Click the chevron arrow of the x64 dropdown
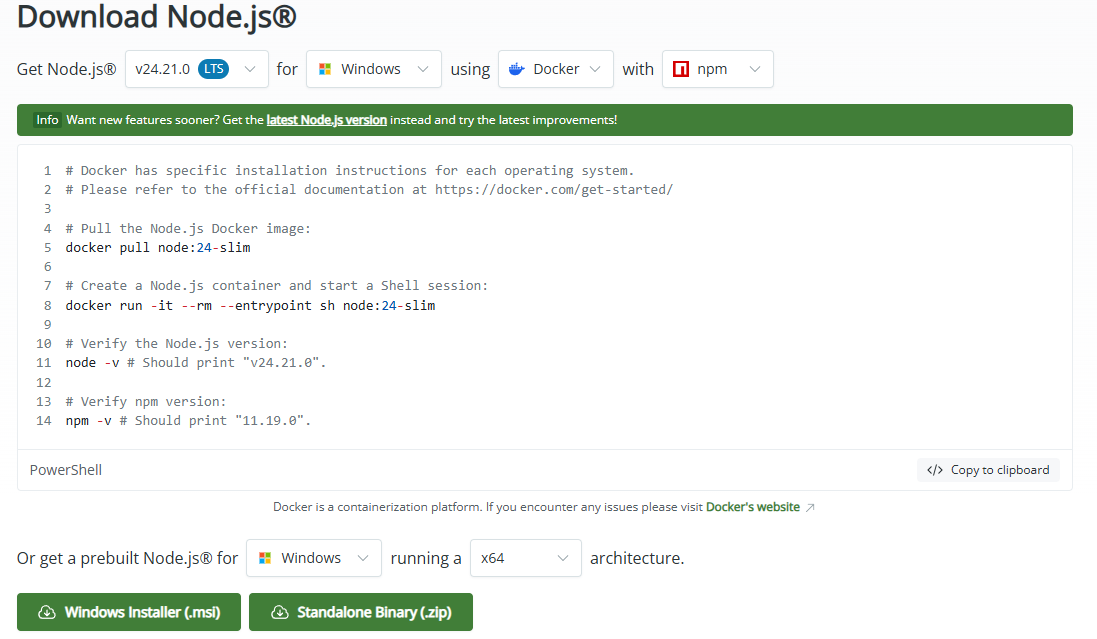 coord(562,559)
